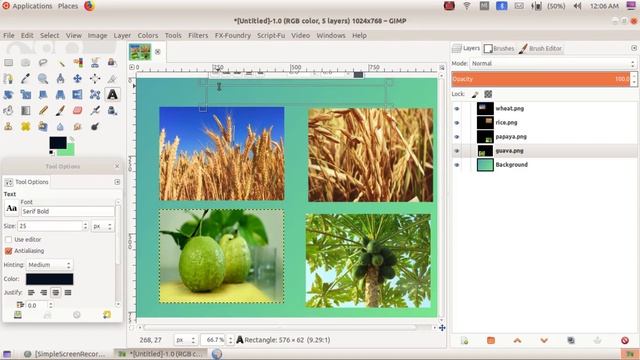
Task: Select the Text tool
Action: pos(112,95)
